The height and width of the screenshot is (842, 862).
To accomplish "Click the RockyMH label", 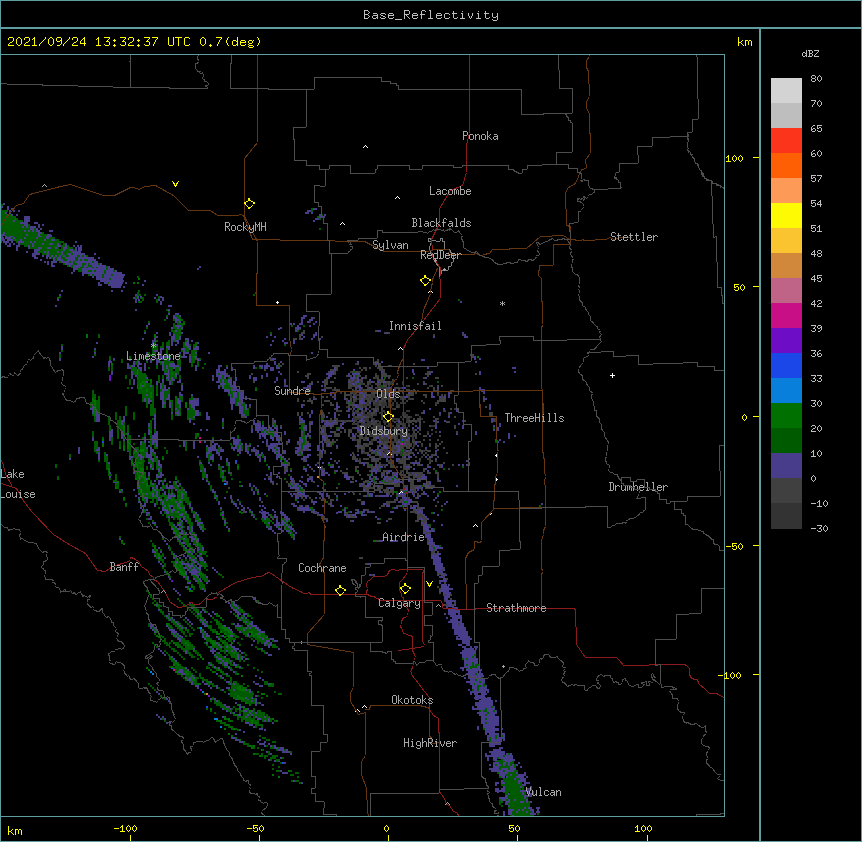I will pos(245,227).
